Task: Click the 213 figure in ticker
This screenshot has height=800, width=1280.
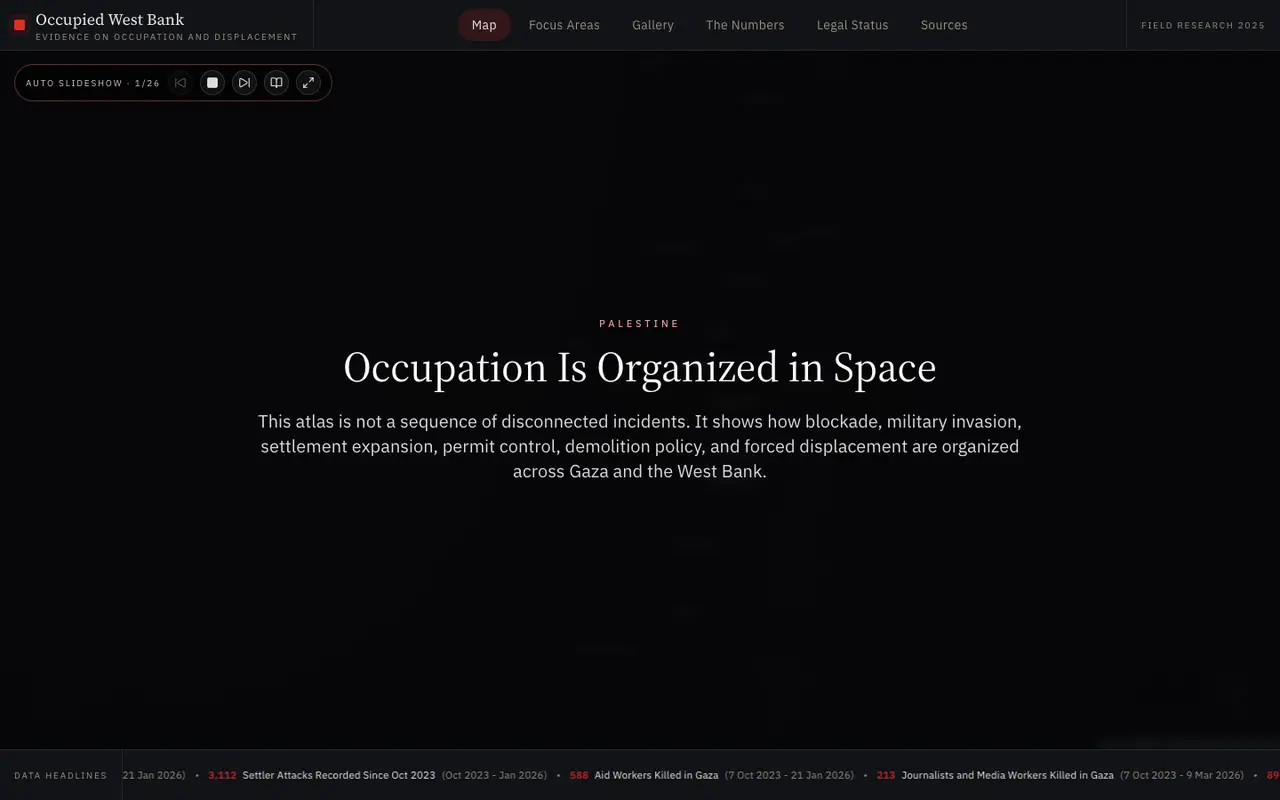Action: coord(886,775)
